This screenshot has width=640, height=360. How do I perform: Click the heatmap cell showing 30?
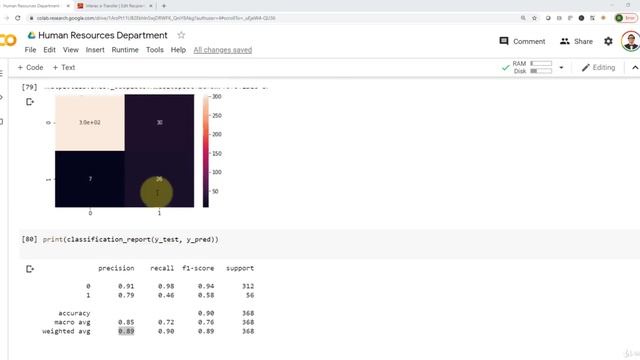pos(160,122)
